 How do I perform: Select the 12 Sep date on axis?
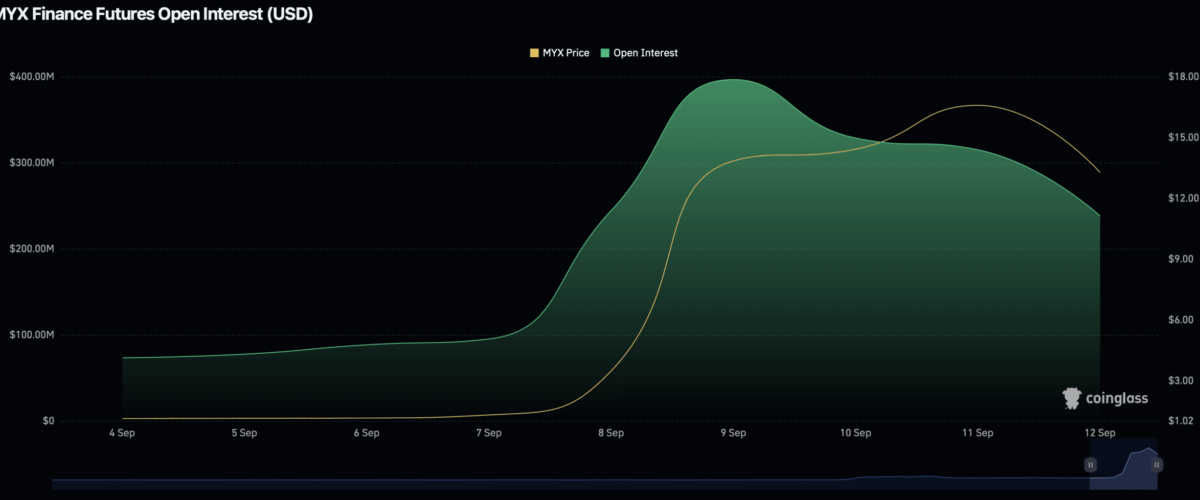[x=1099, y=434]
